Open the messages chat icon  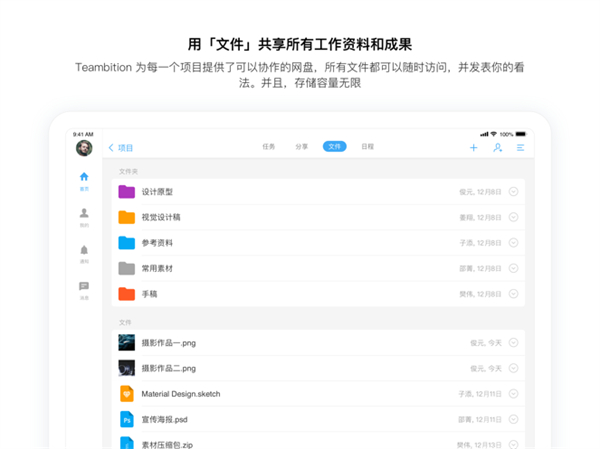point(84,286)
